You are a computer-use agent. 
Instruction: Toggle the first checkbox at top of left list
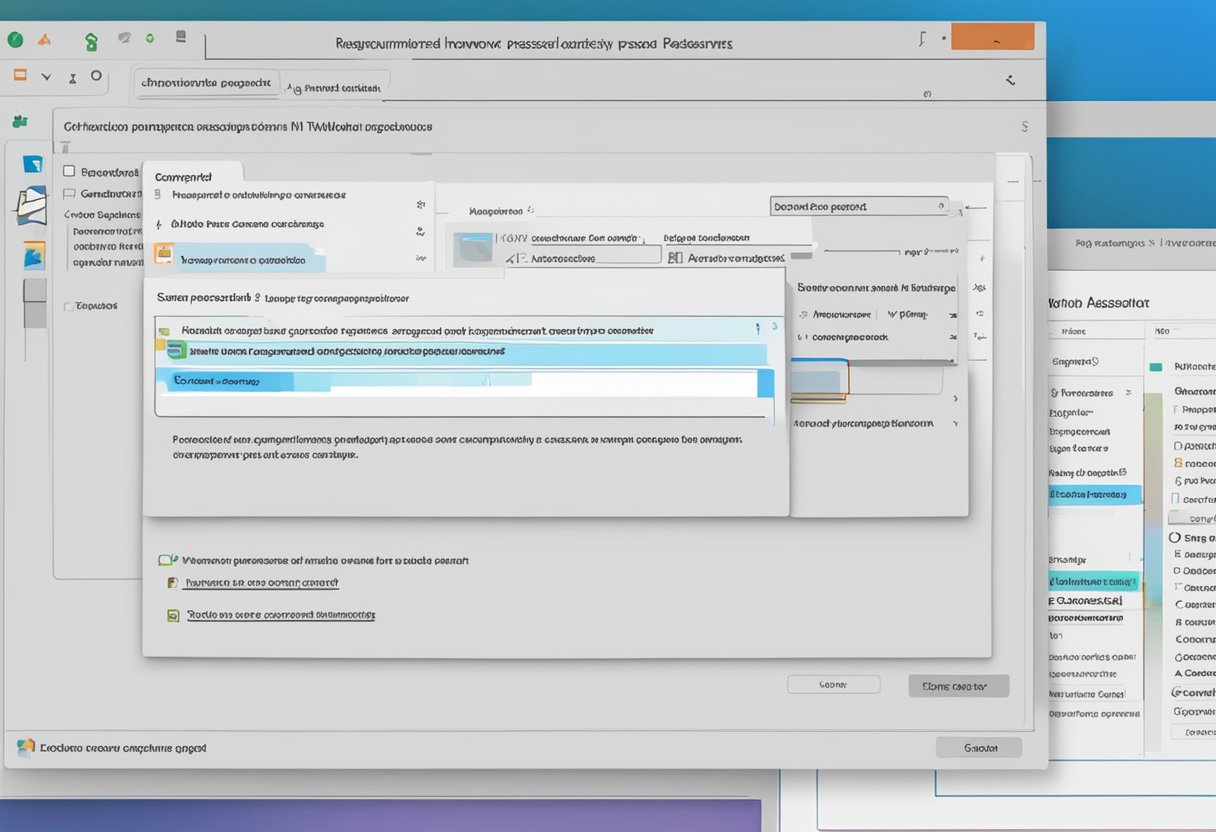(69, 171)
